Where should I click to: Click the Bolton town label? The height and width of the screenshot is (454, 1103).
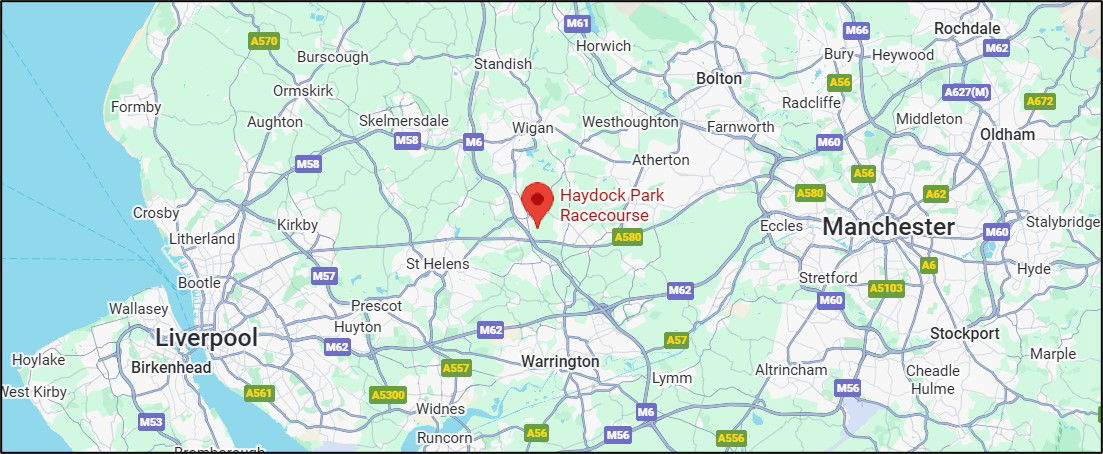[x=719, y=78]
